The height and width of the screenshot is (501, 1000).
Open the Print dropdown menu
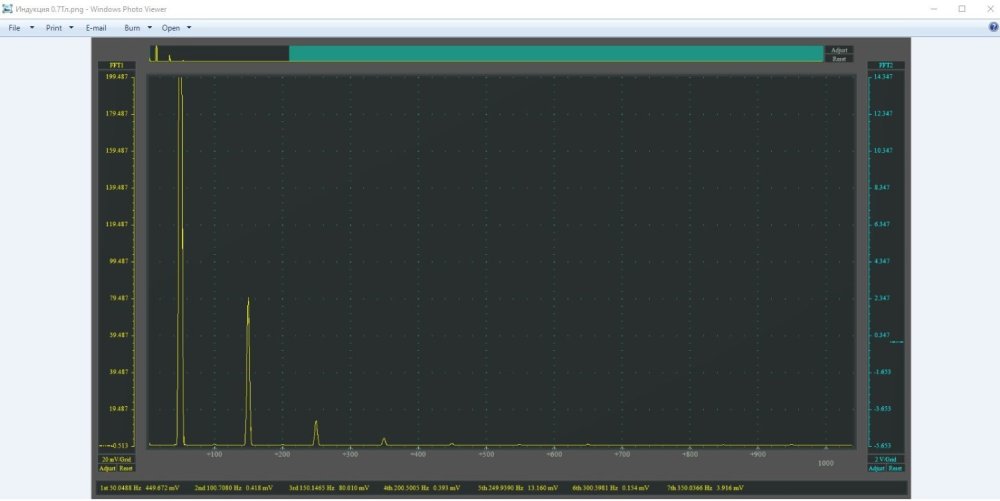coord(59,28)
